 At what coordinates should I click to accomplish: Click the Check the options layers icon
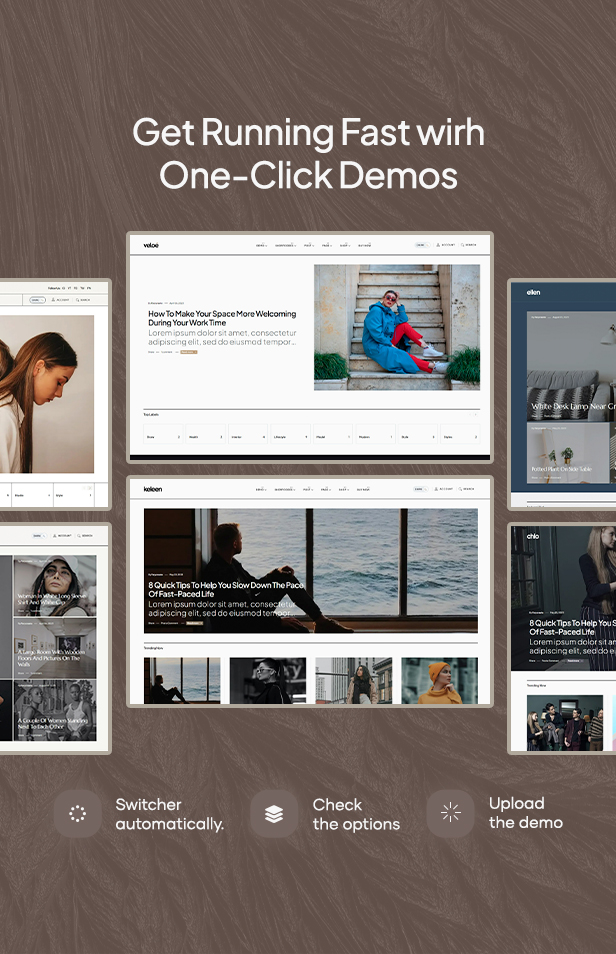274,814
